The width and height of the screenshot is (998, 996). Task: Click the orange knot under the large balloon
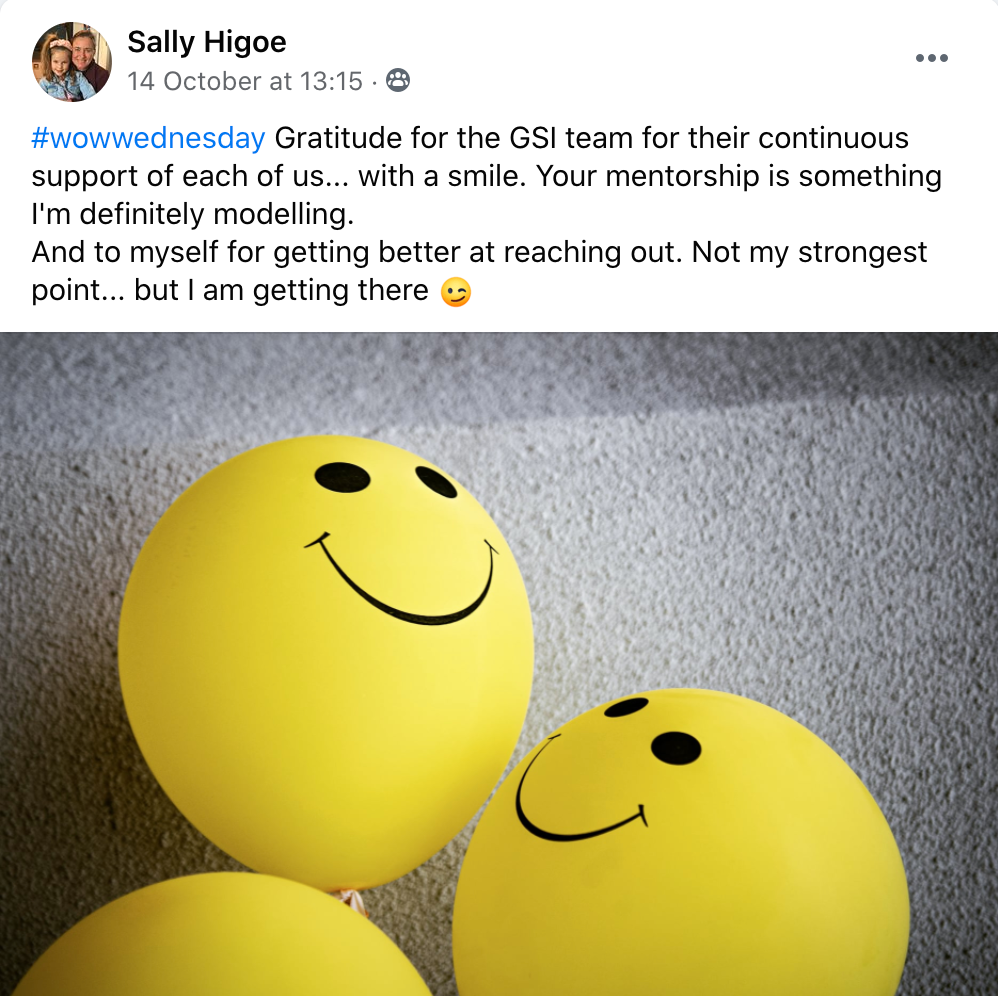[x=352, y=901]
